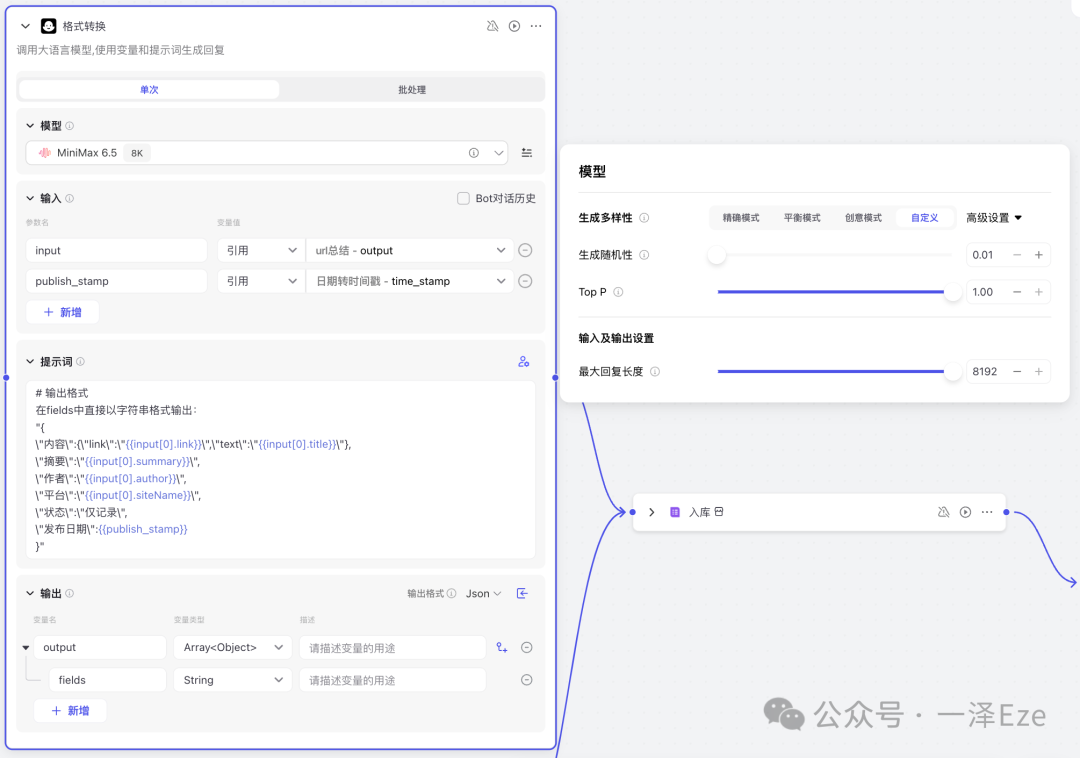Switch to the 单次 tab

(149, 90)
